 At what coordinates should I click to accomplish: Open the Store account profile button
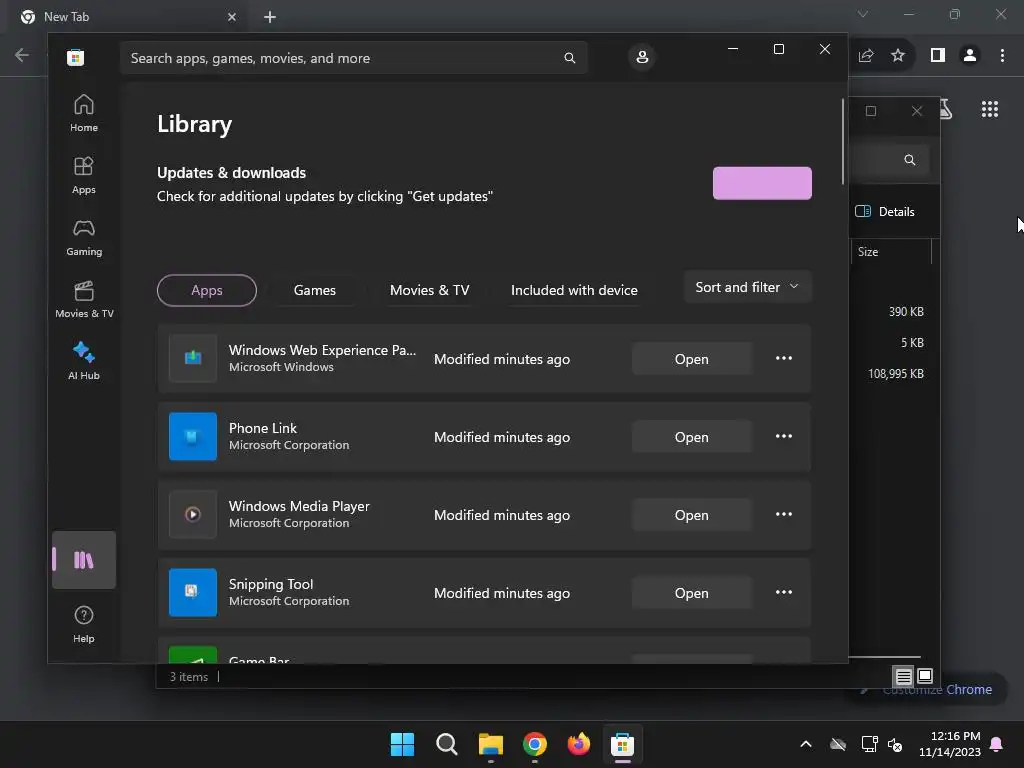[642, 57]
